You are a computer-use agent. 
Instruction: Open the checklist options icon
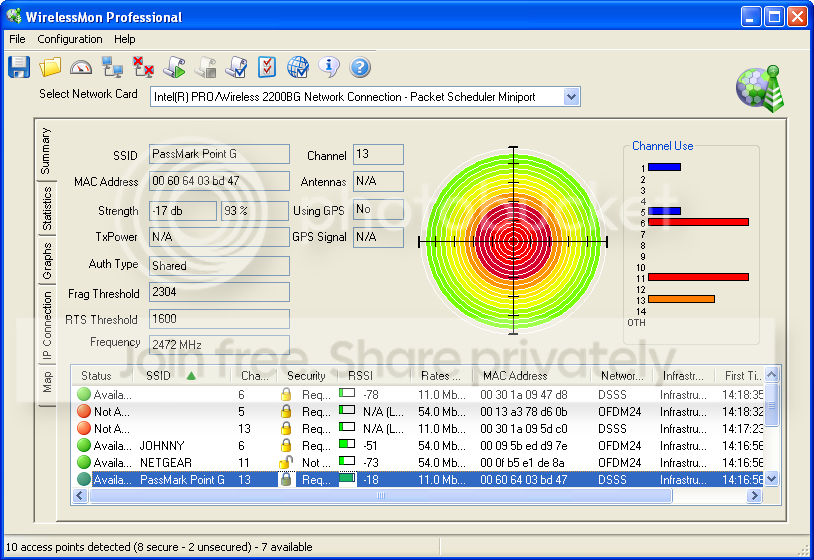point(267,67)
